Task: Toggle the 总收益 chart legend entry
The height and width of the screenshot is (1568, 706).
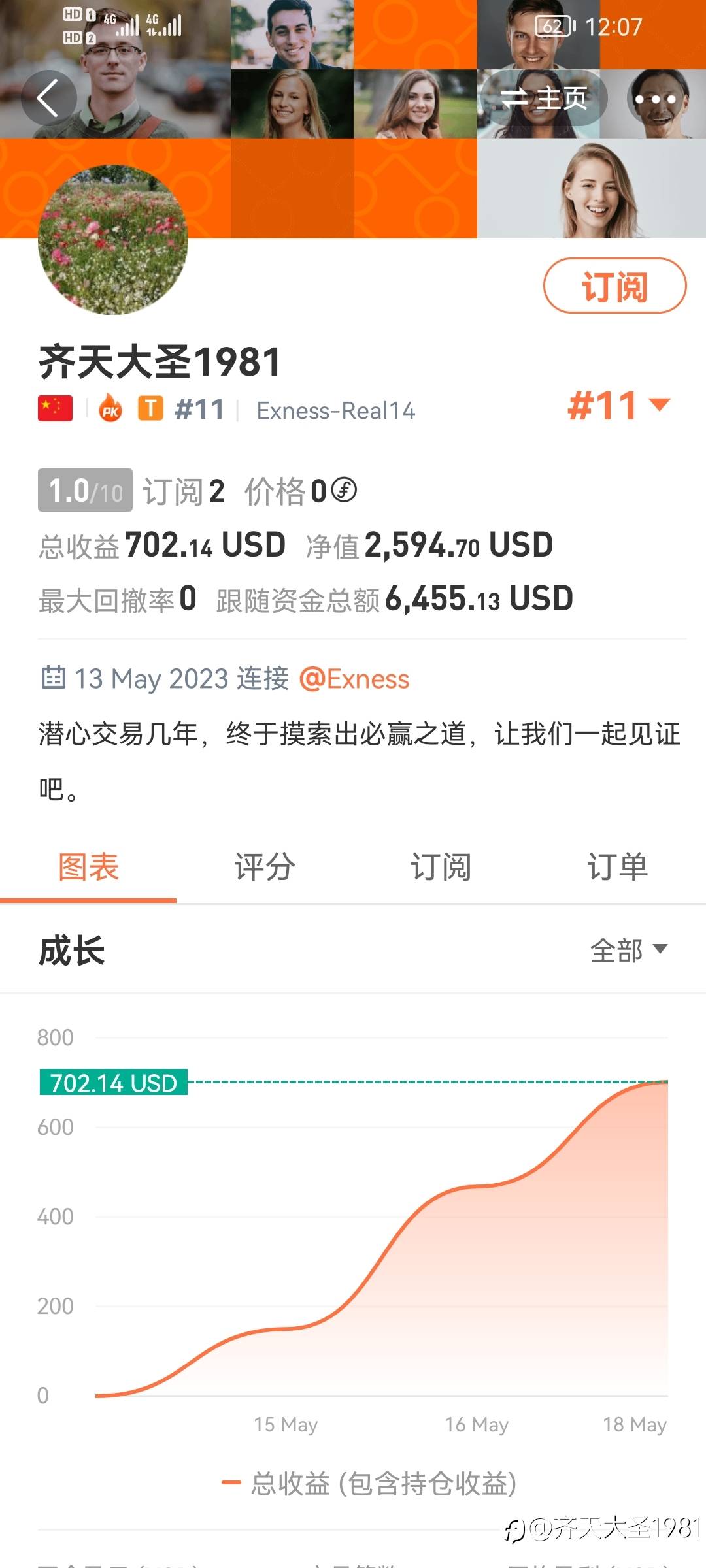Action: click(x=370, y=1483)
